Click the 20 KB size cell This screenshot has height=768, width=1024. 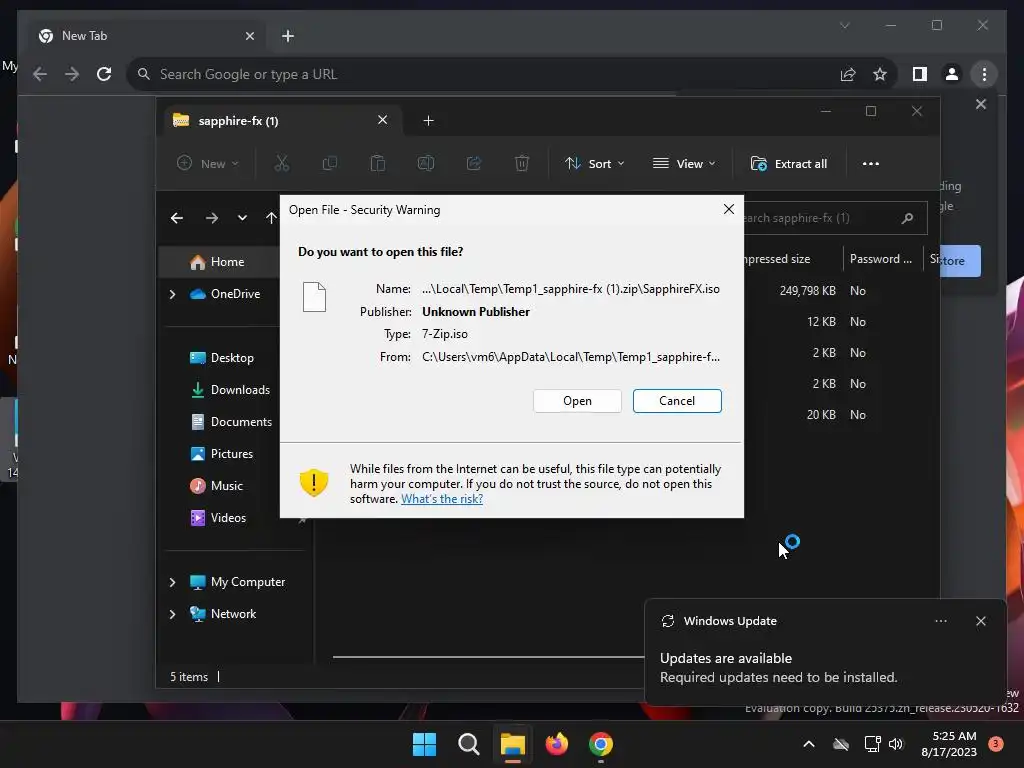coord(822,415)
